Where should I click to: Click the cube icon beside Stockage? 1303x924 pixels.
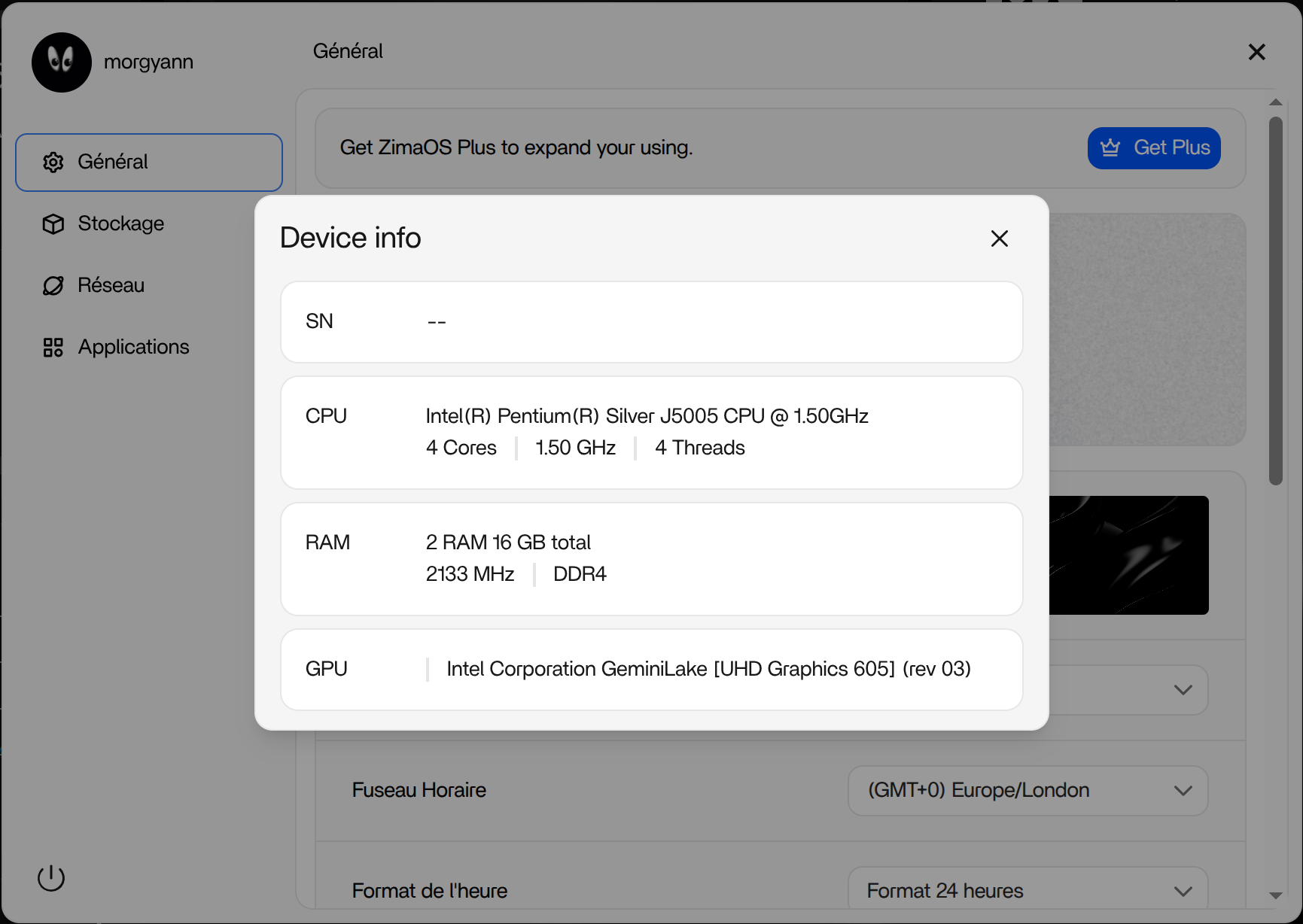point(53,224)
